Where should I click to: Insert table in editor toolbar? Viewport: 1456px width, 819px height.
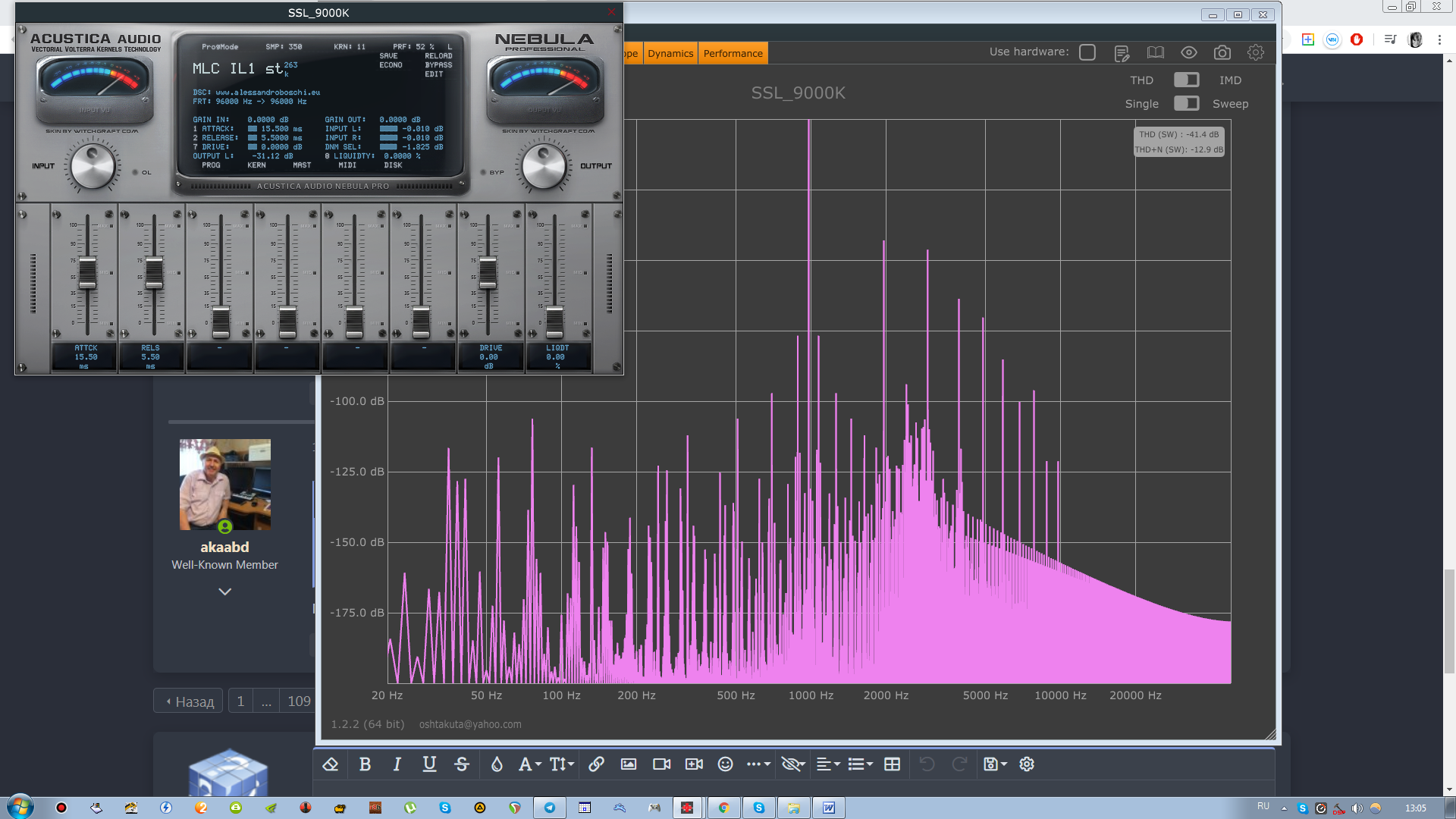pos(892,764)
